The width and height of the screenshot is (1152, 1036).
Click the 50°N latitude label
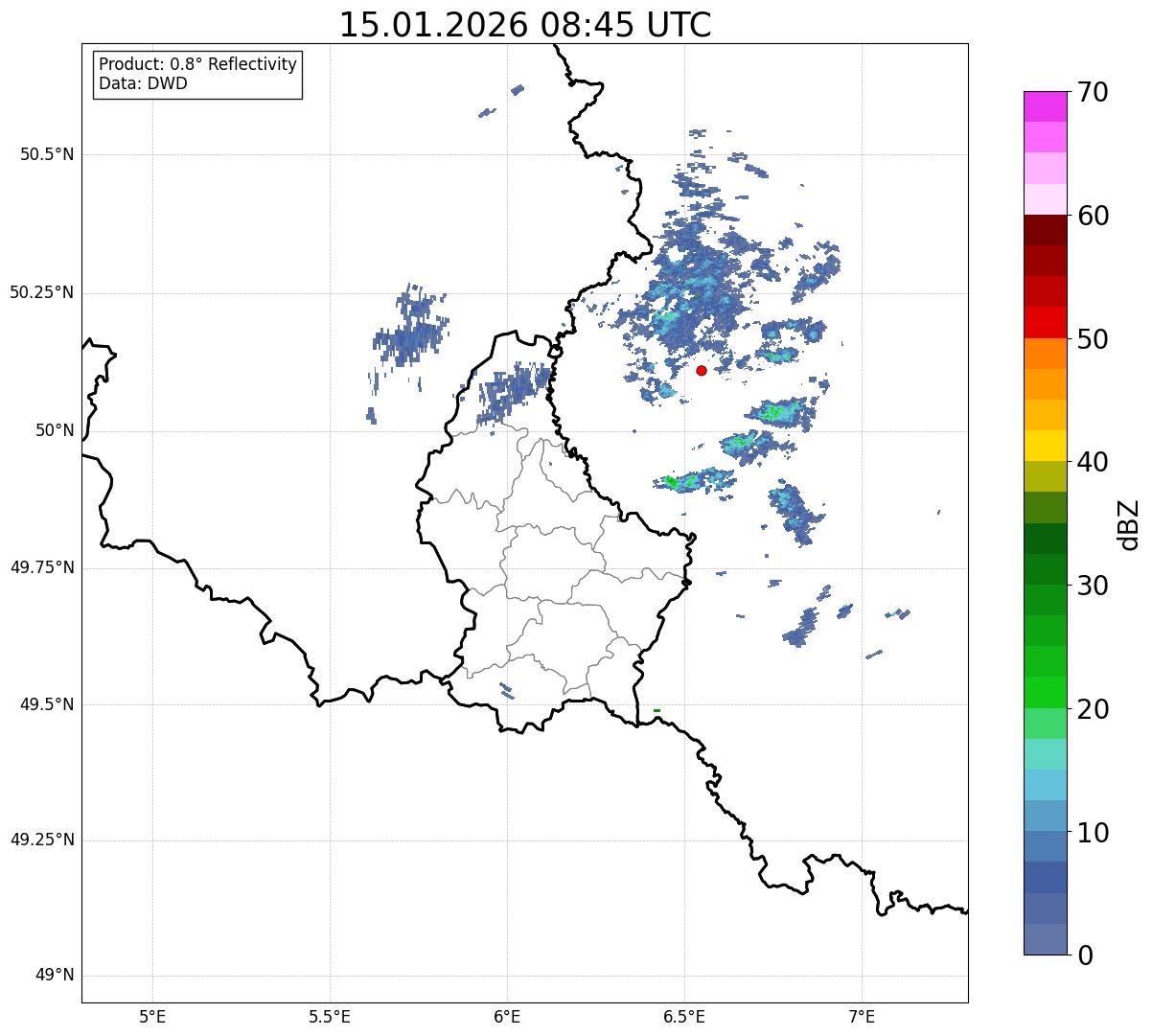click(x=55, y=431)
